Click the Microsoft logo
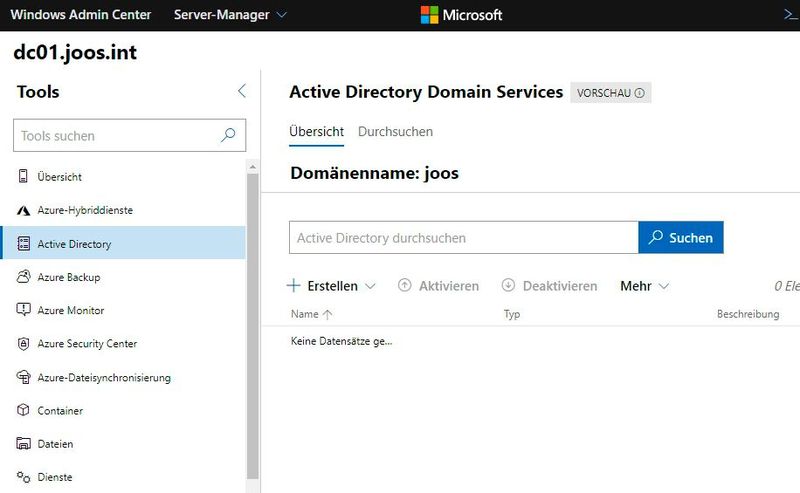Screen dimensions: 800x493 461,15
